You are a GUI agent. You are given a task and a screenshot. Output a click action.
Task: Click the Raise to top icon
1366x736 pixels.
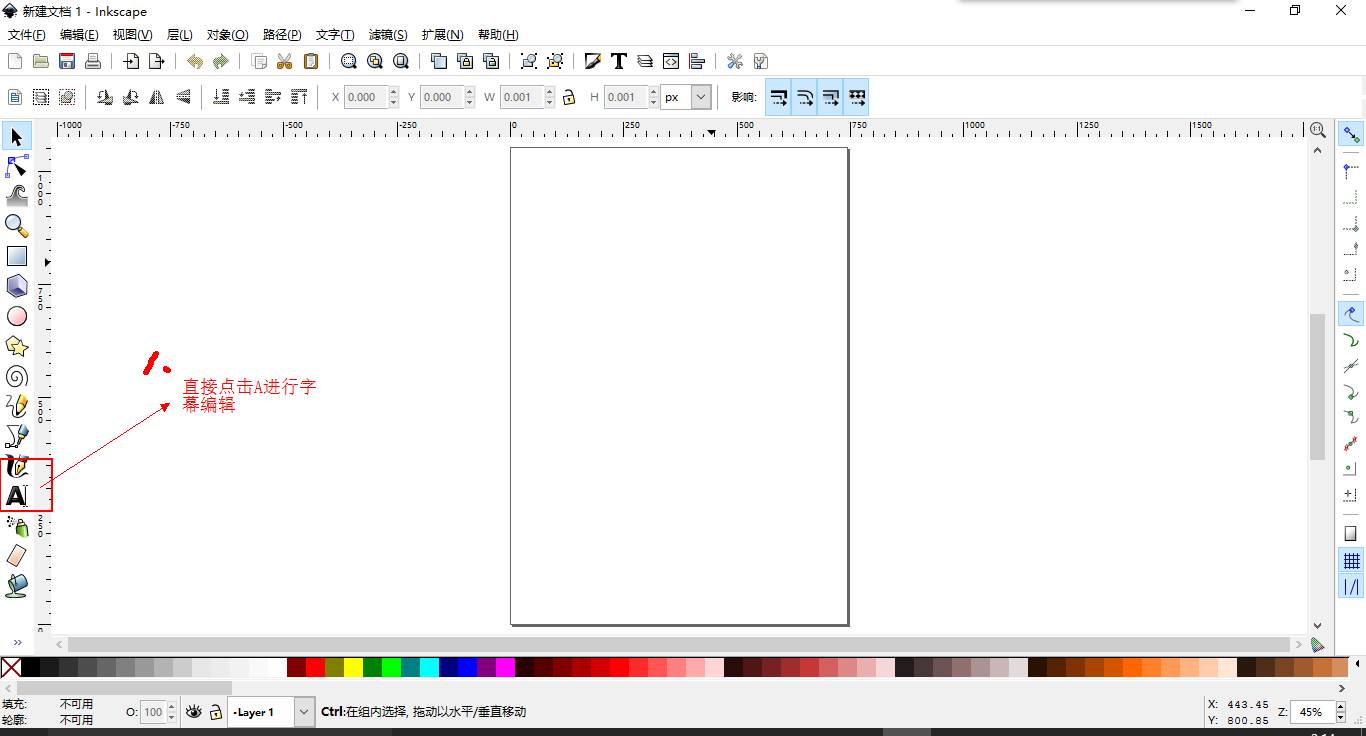(x=299, y=97)
